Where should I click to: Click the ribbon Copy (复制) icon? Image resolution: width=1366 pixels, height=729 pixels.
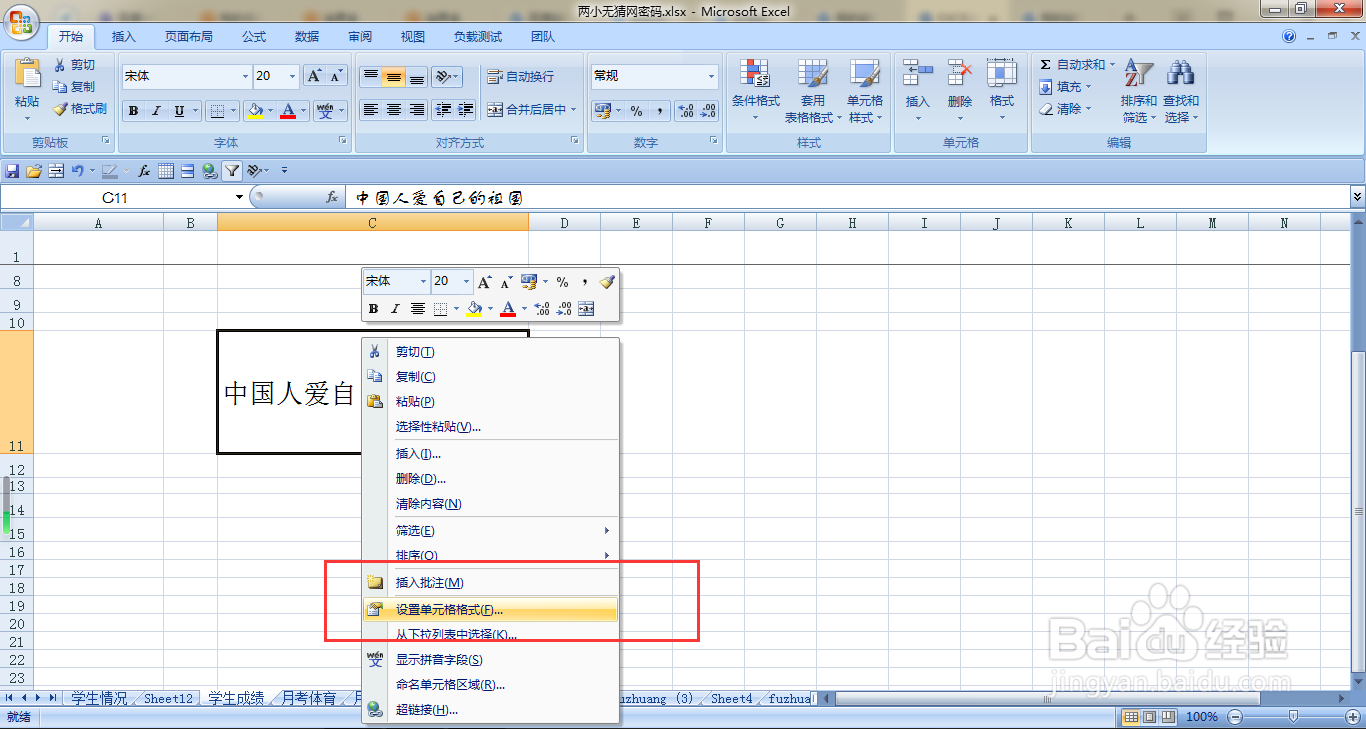point(60,87)
